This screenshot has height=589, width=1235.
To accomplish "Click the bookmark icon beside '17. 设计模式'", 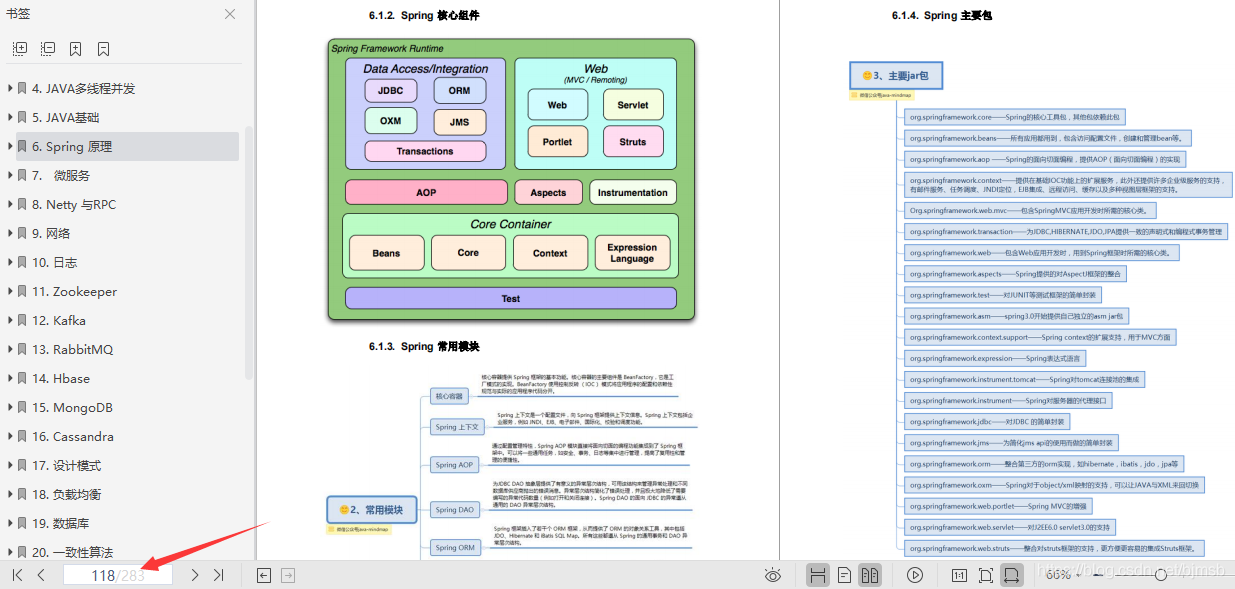I will pyautogui.click(x=23, y=465).
